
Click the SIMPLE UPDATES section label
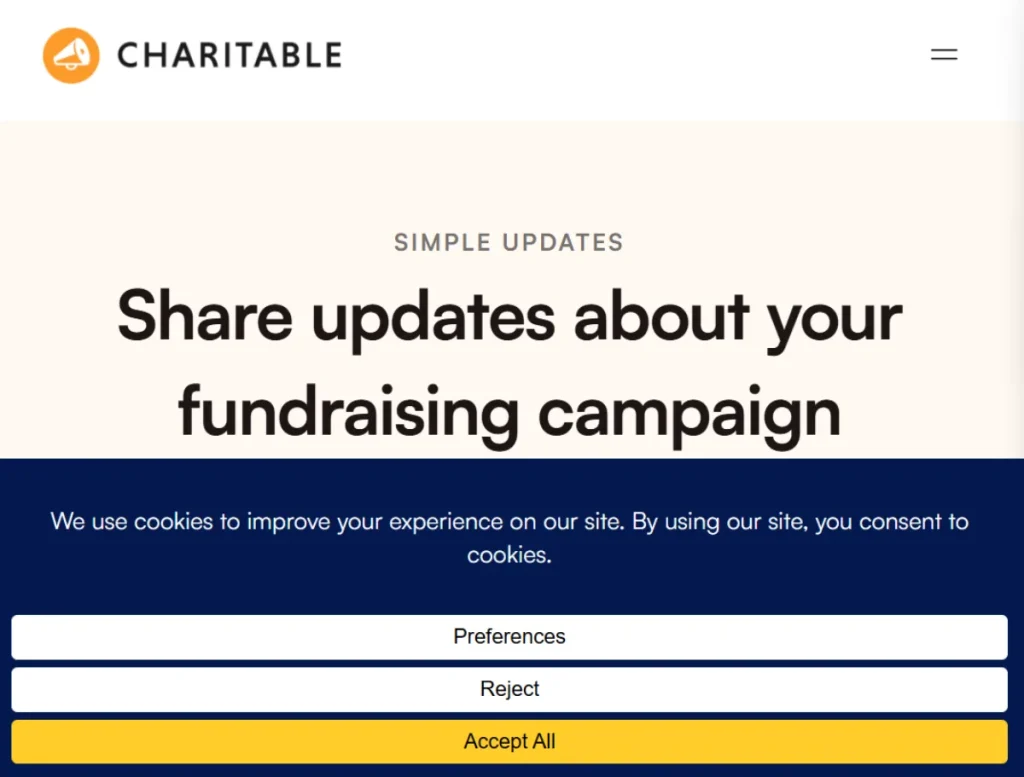[x=509, y=242]
